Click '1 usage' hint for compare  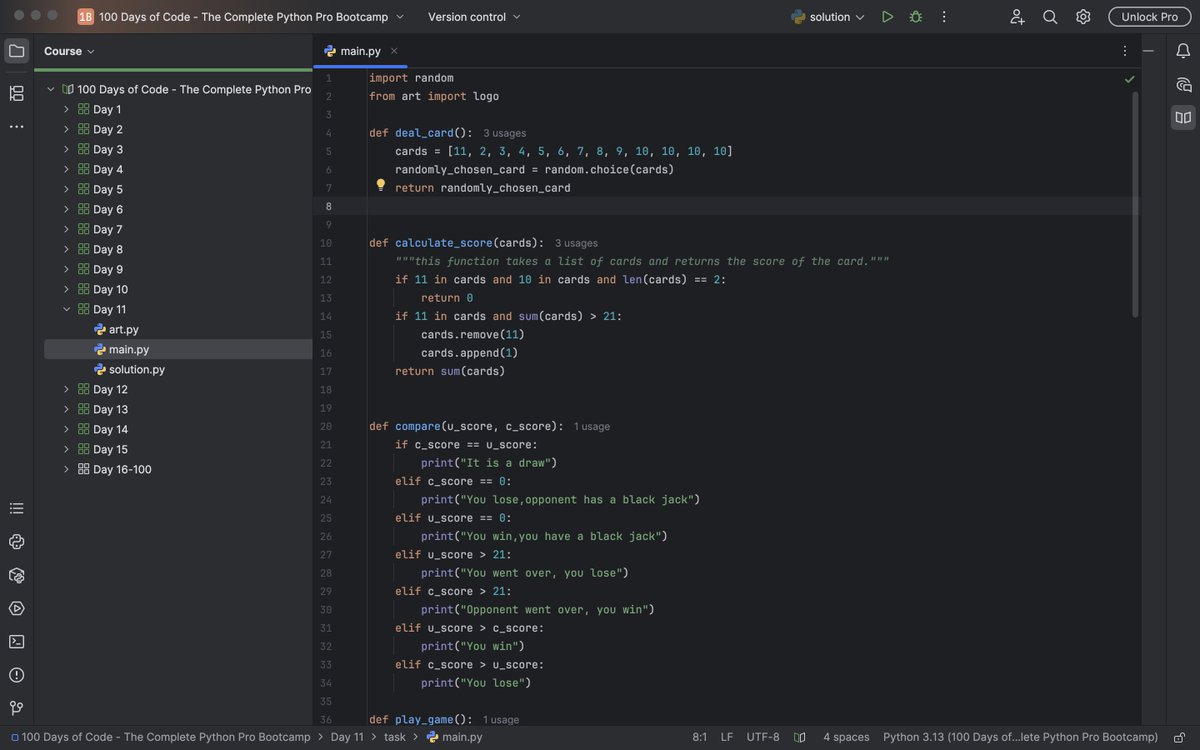(592, 426)
